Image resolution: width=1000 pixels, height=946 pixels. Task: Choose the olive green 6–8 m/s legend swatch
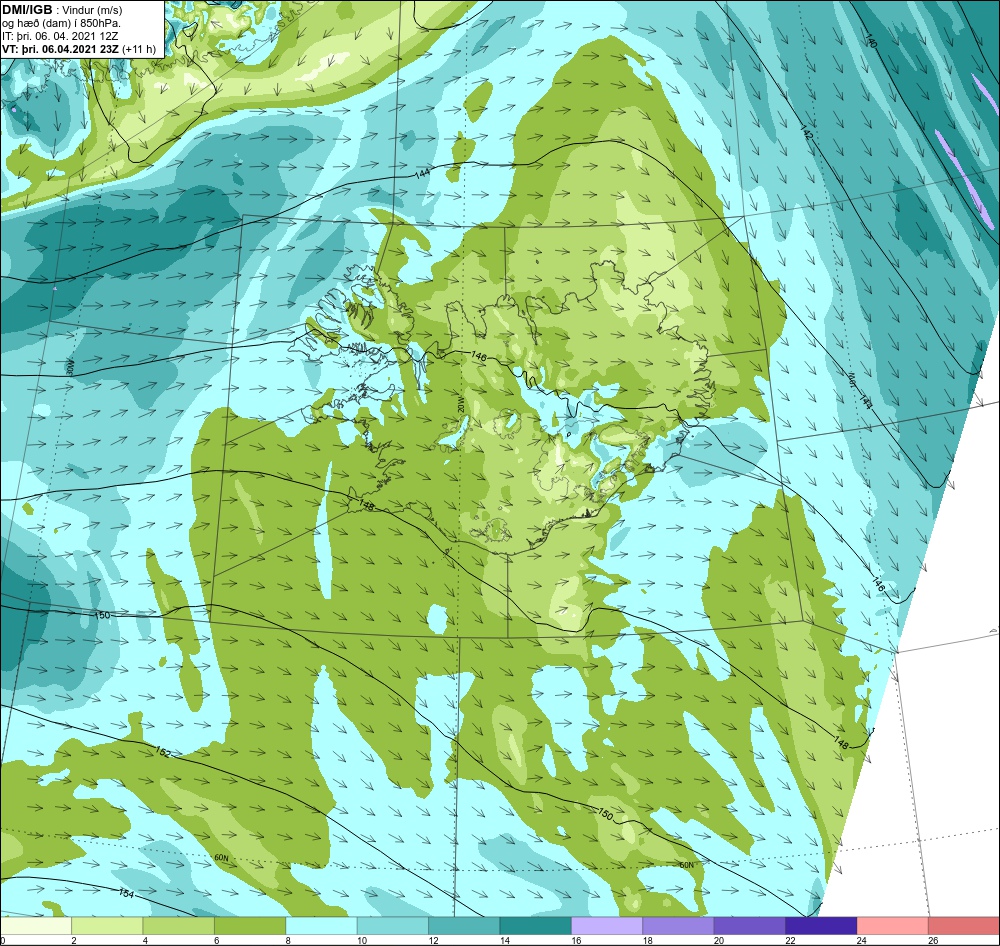(250, 926)
